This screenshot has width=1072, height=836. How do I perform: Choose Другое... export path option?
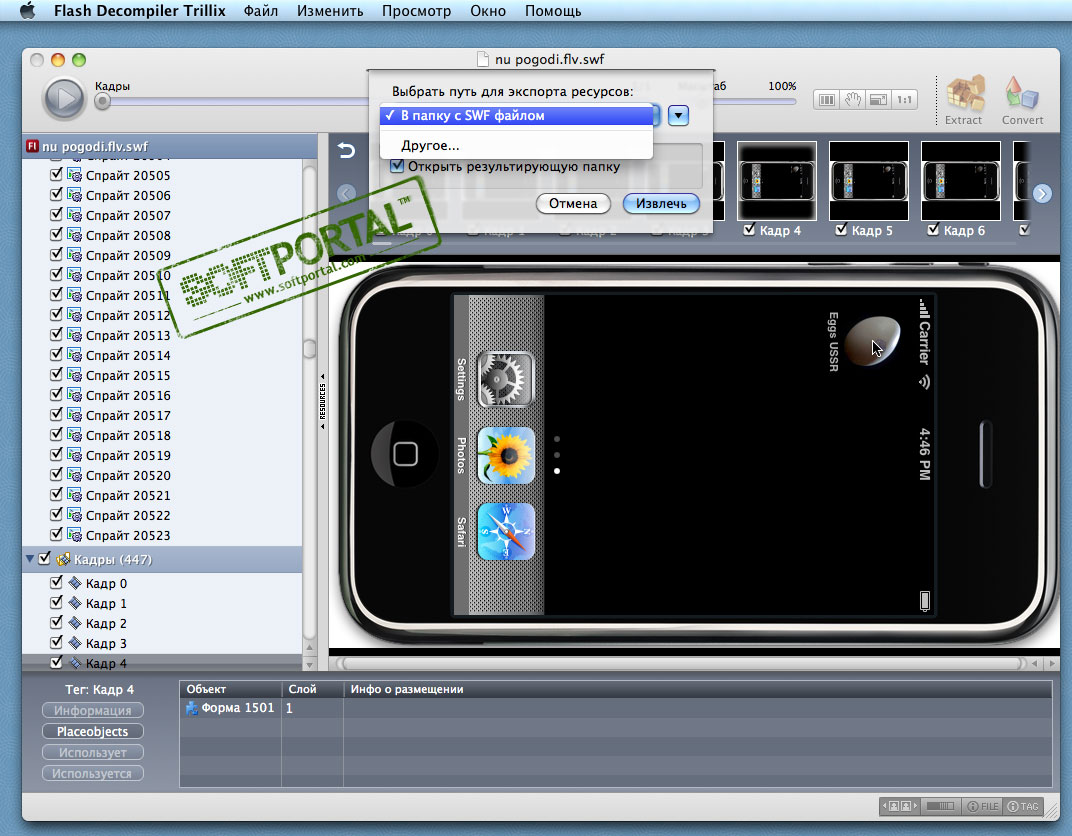(516, 146)
